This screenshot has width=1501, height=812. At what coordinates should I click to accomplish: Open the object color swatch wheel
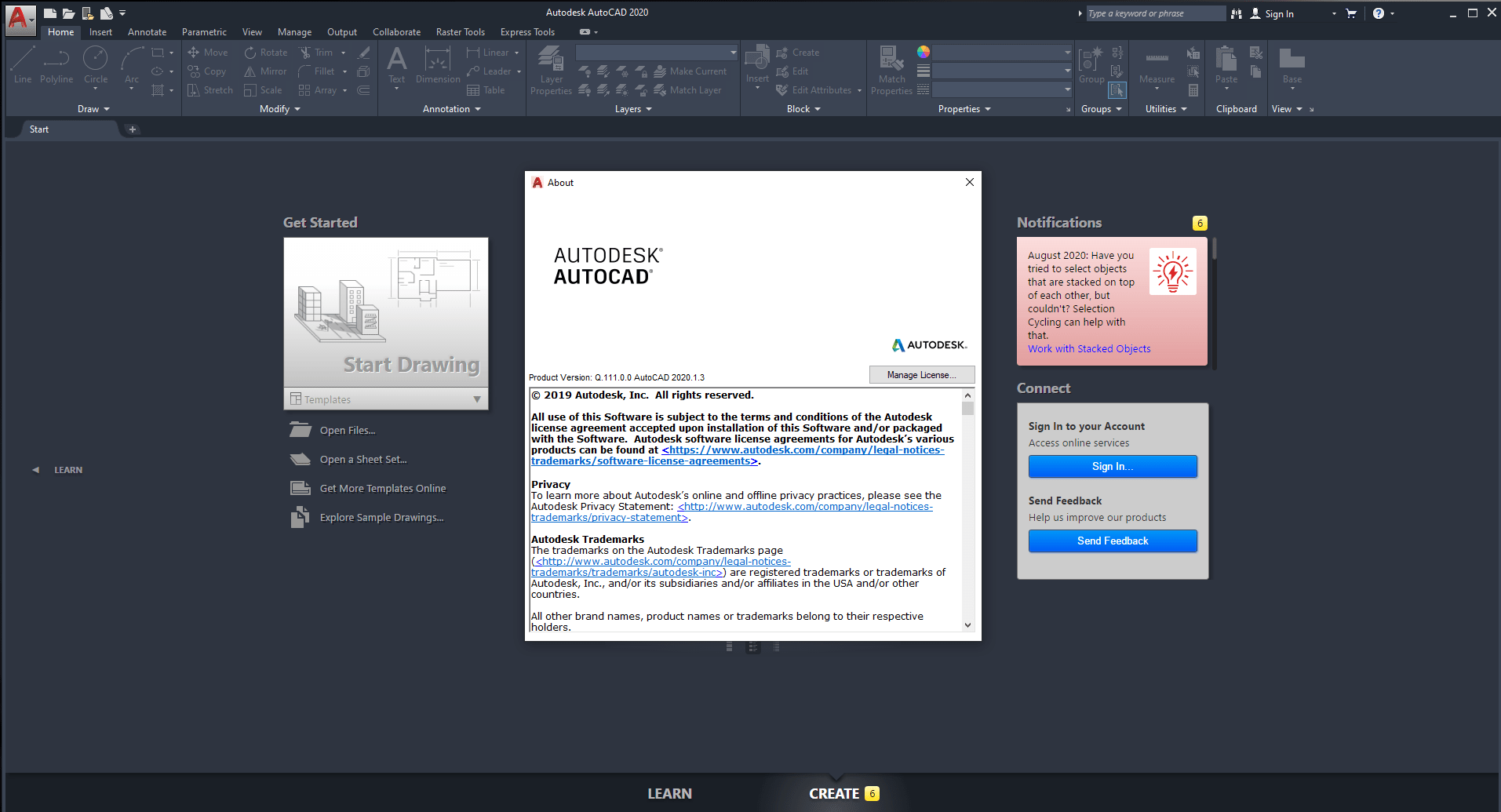tap(924, 52)
